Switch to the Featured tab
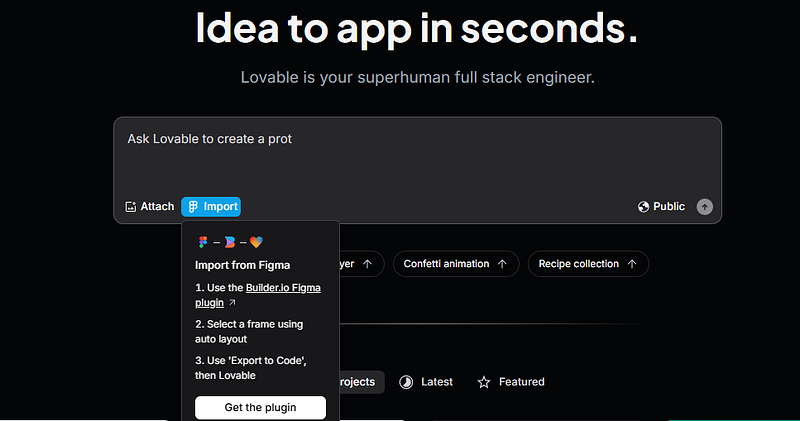This screenshot has width=800, height=421. 511,382
